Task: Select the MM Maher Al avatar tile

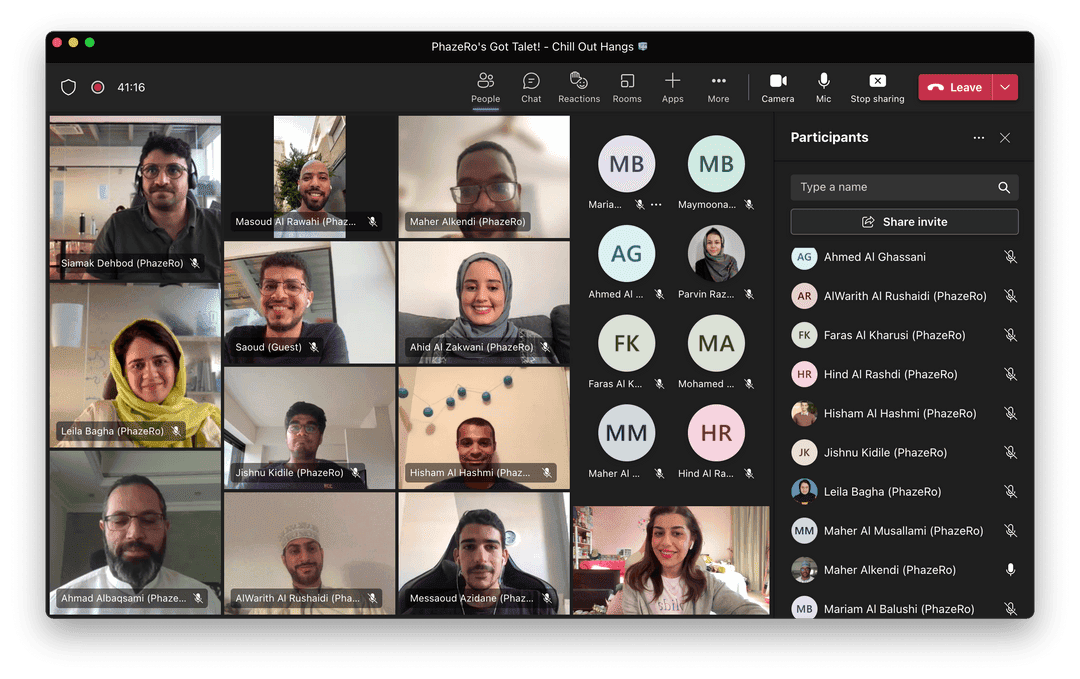Action: (626, 432)
